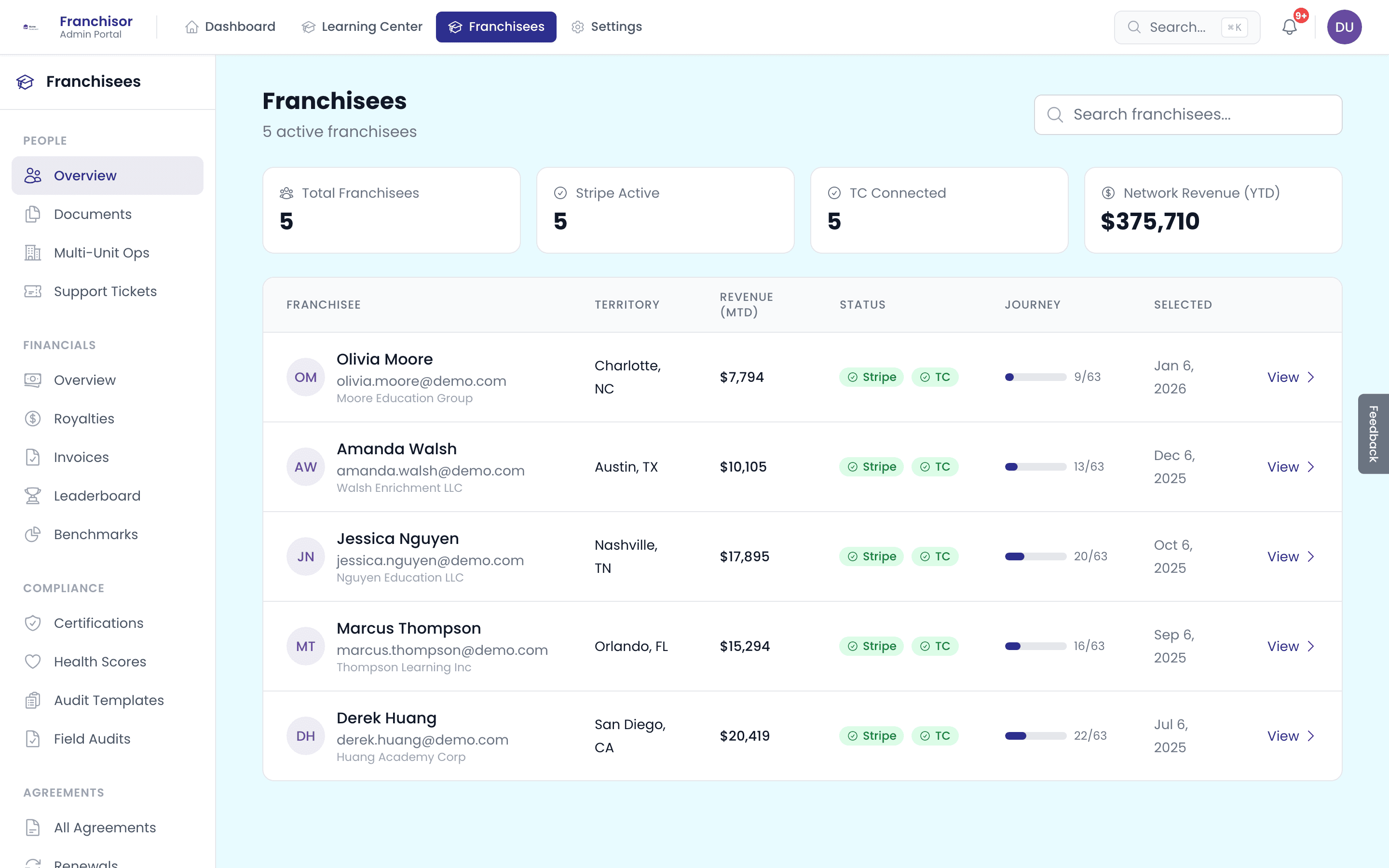Click Huang Academy Corp company name
Viewport: 1389px width, 868px height.
[x=401, y=757]
